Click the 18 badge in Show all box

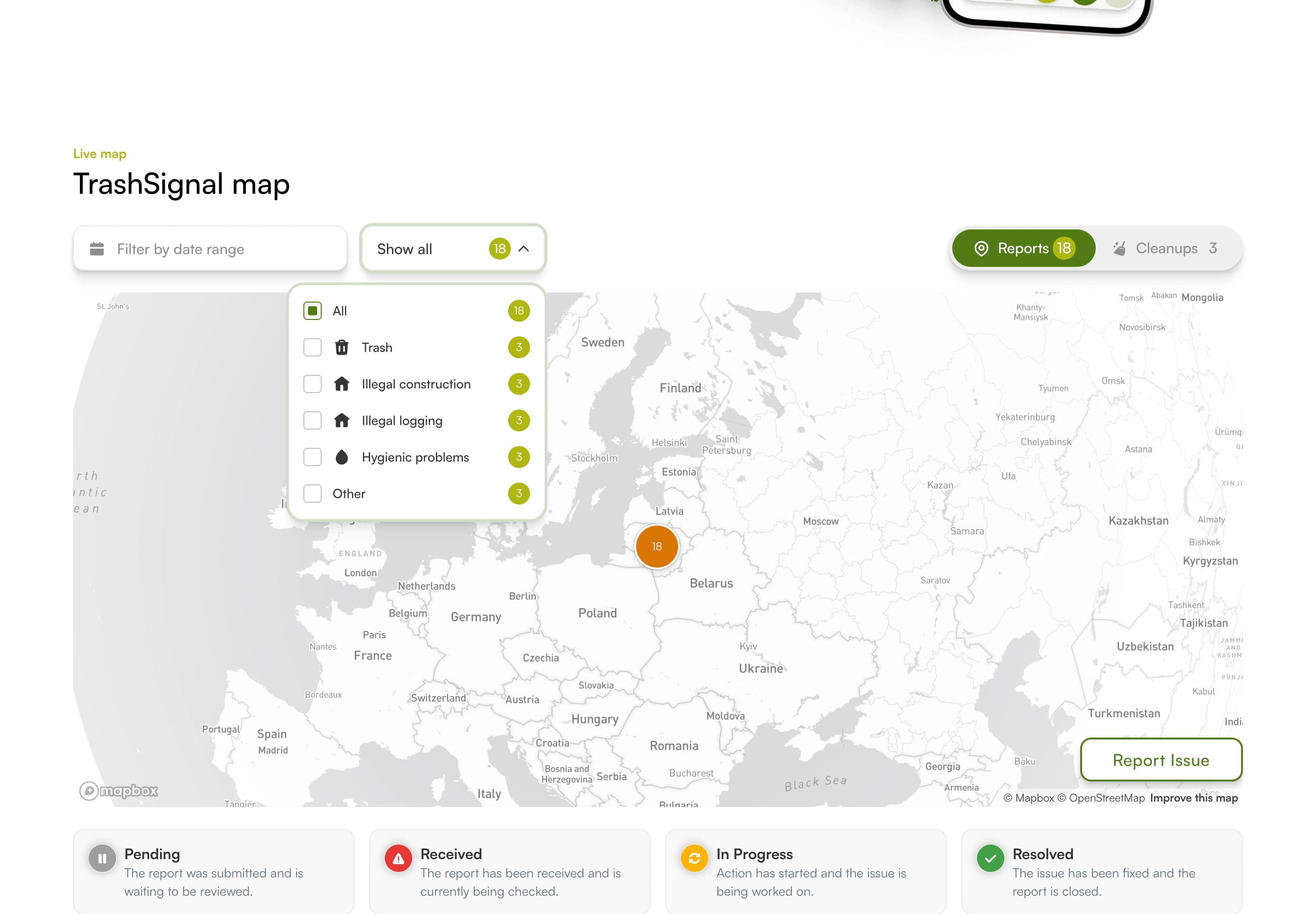pos(499,249)
